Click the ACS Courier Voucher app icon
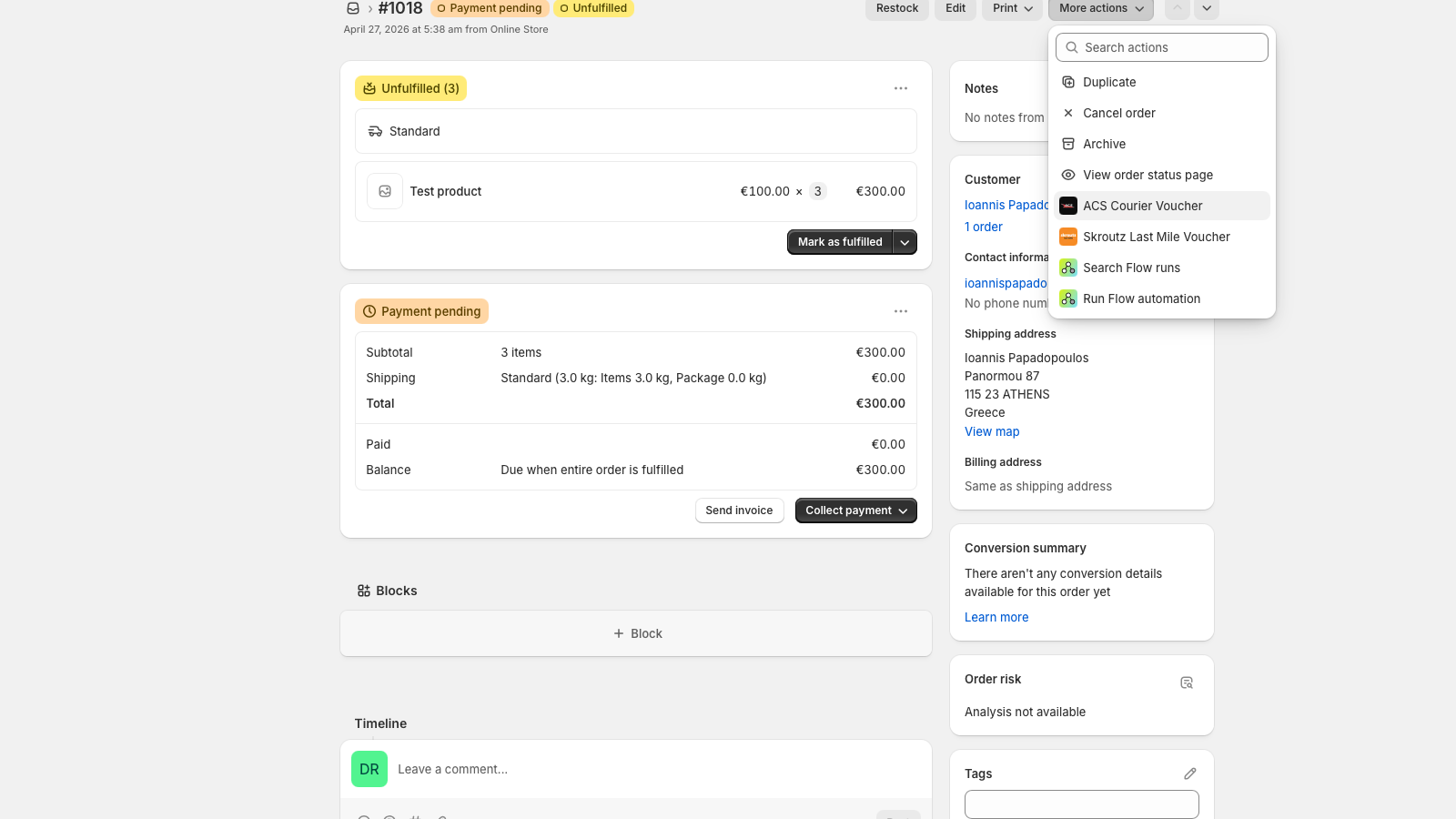 pyautogui.click(x=1068, y=206)
